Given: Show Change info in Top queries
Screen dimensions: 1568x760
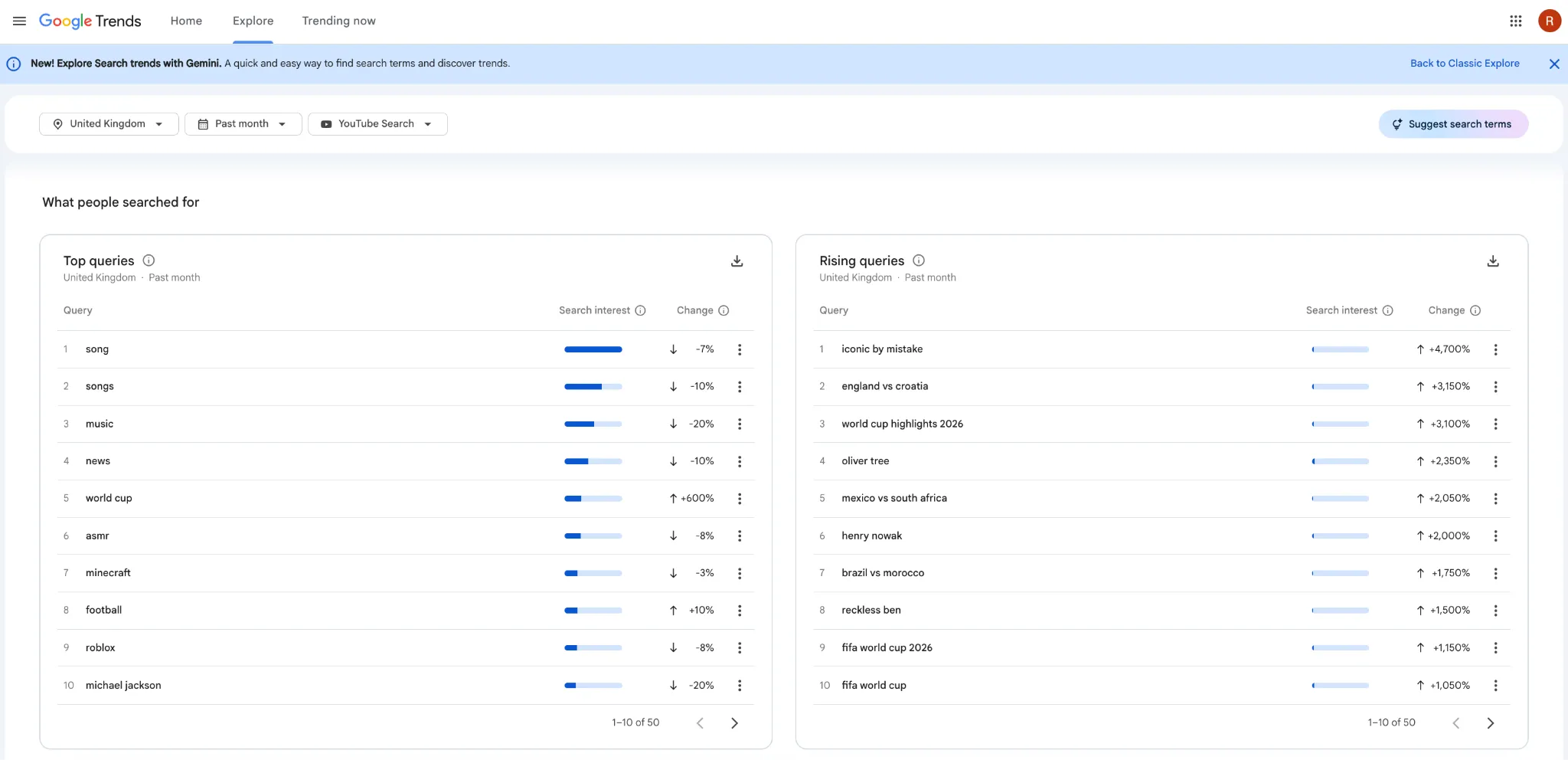Looking at the screenshot, I should tap(724, 310).
